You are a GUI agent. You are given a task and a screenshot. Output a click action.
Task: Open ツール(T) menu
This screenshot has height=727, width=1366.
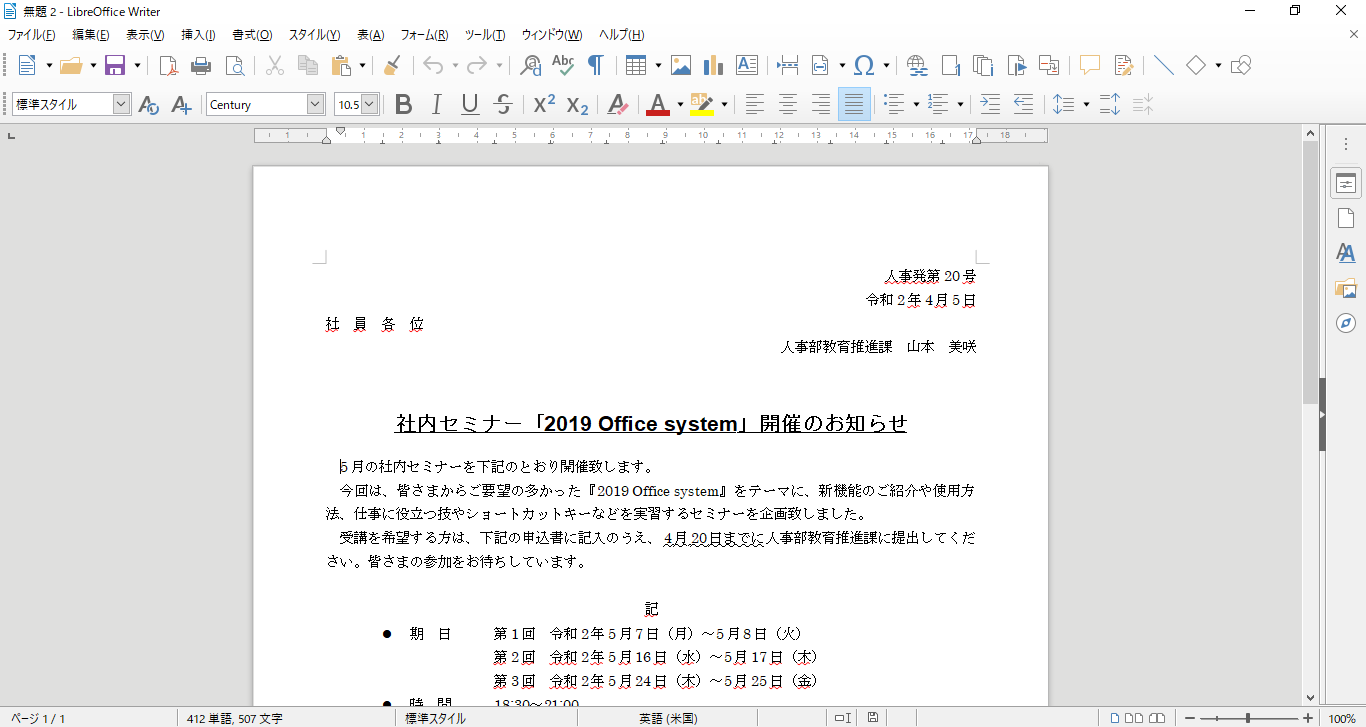pos(485,35)
